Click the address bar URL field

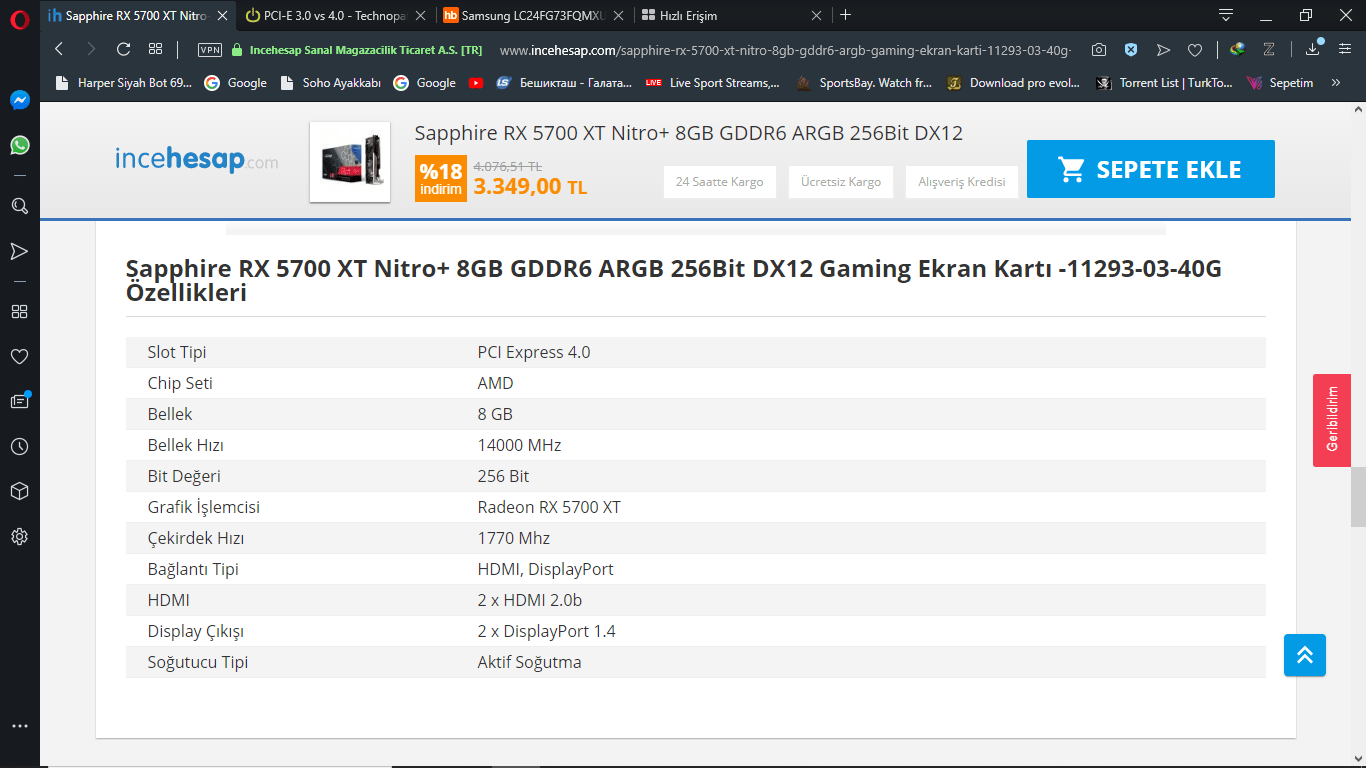(x=785, y=50)
